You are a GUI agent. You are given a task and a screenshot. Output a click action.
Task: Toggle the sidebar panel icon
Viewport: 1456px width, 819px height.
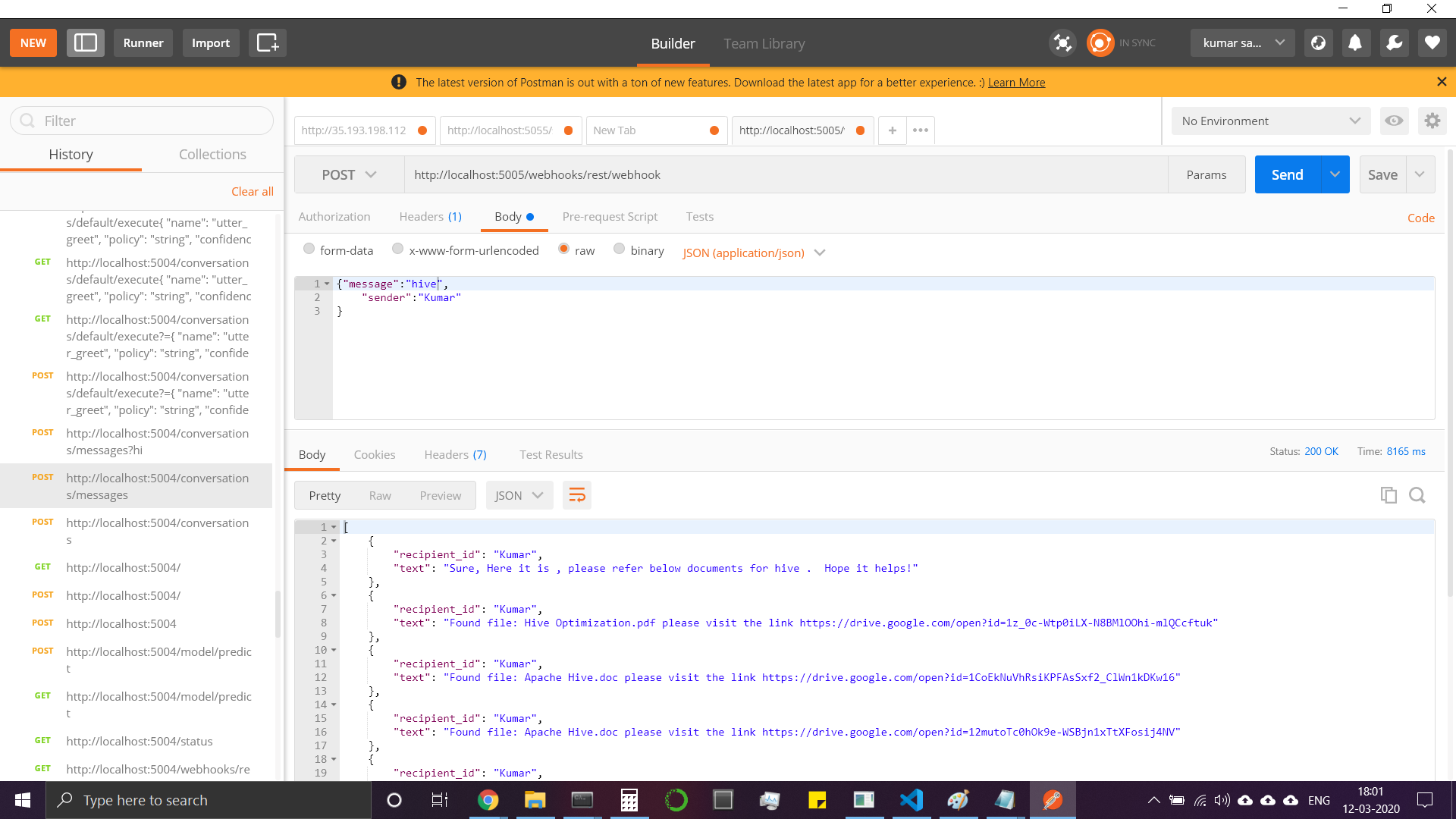point(85,43)
